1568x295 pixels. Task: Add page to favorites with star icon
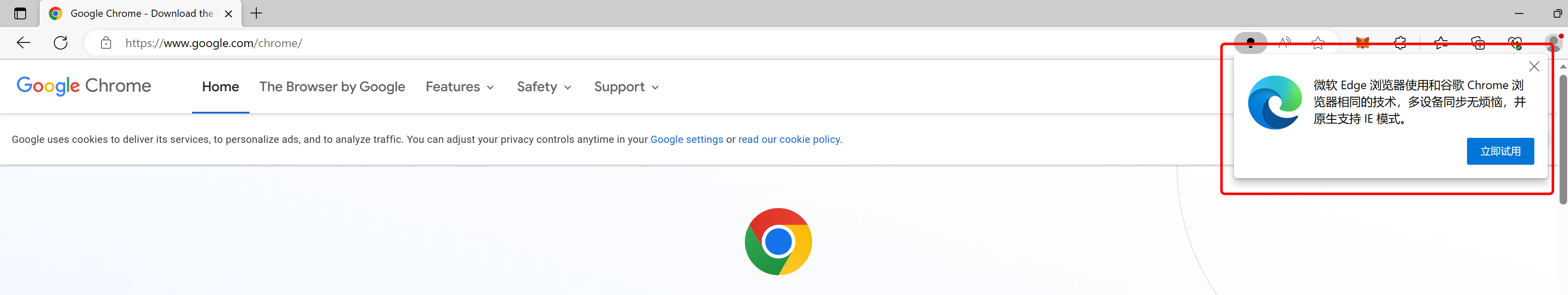(x=1318, y=42)
